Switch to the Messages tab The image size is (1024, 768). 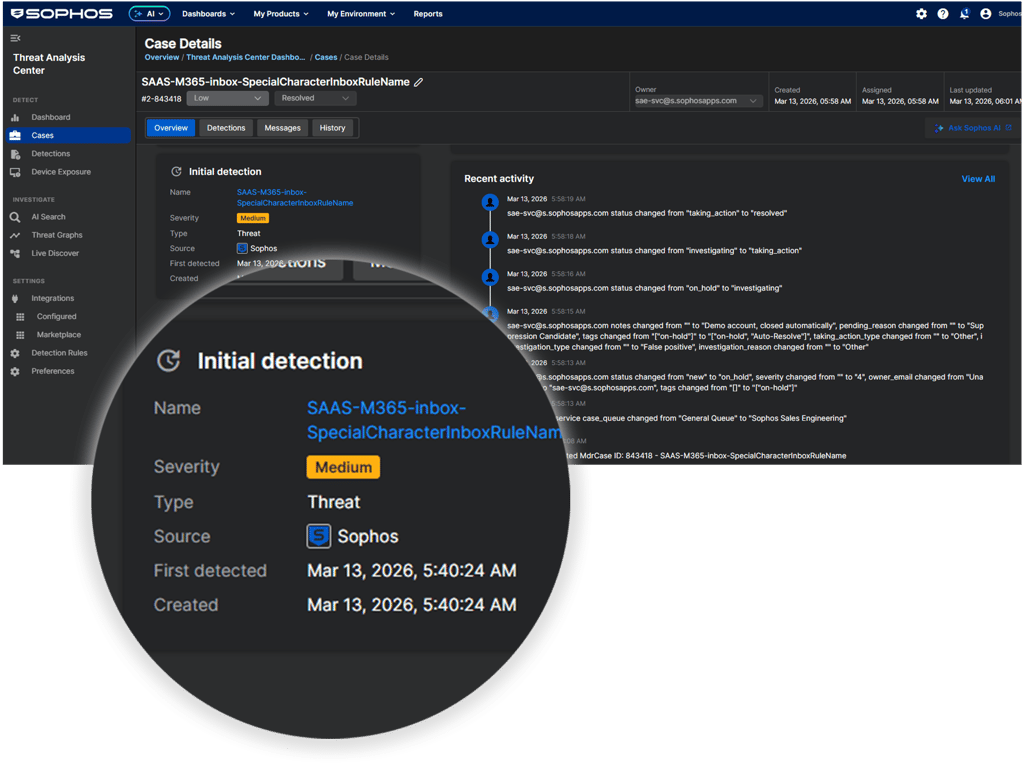[283, 128]
